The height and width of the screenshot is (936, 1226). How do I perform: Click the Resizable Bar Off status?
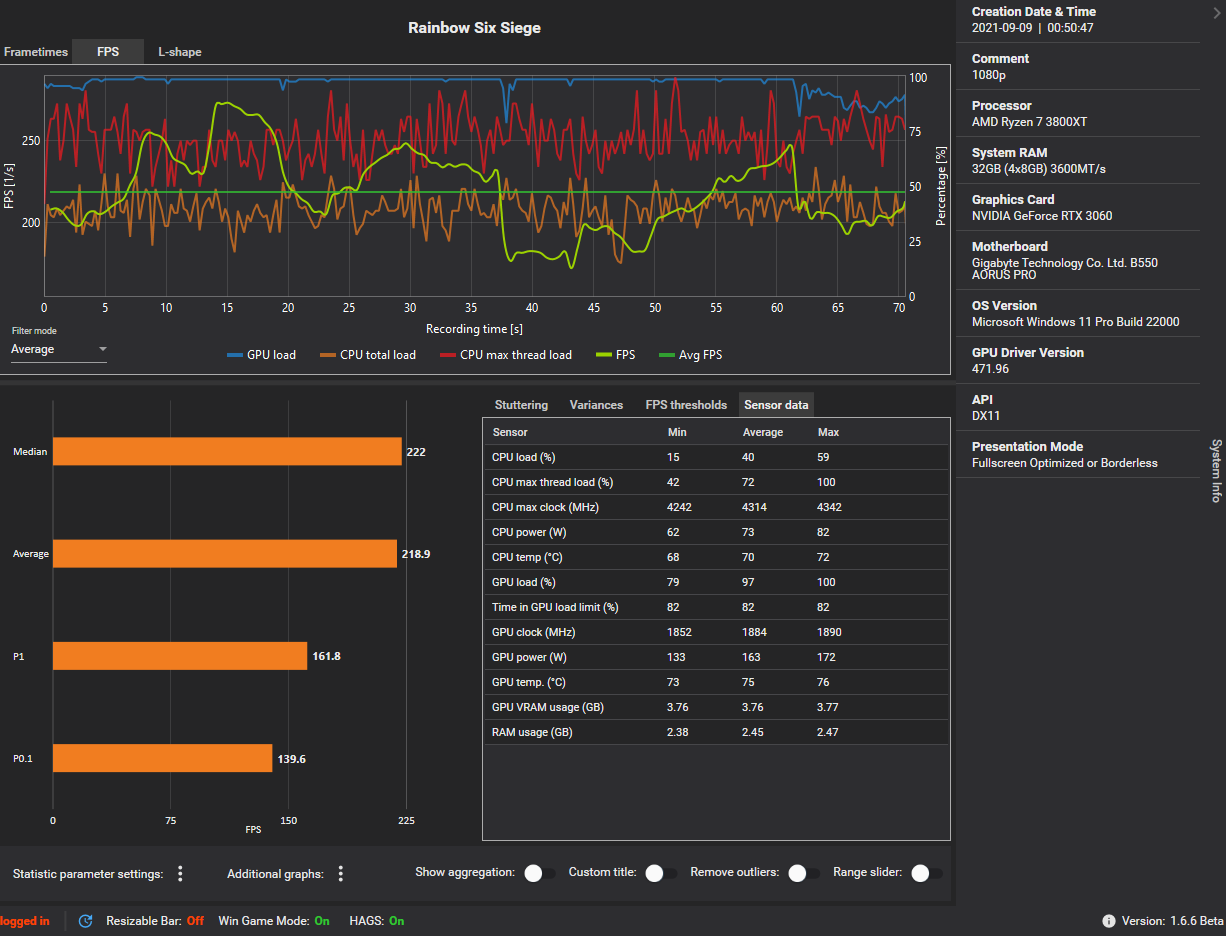(195, 921)
